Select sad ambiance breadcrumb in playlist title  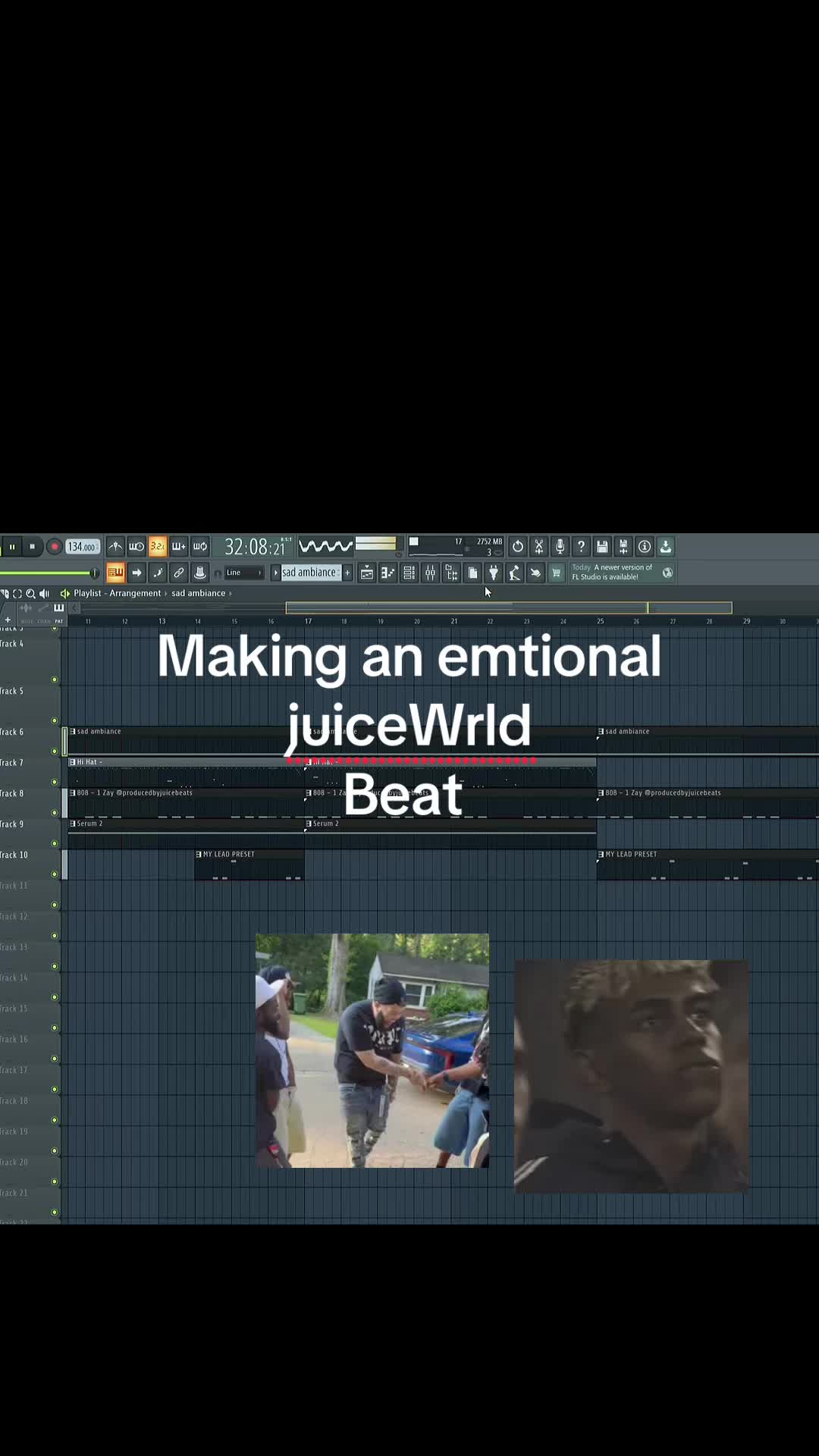click(x=198, y=593)
